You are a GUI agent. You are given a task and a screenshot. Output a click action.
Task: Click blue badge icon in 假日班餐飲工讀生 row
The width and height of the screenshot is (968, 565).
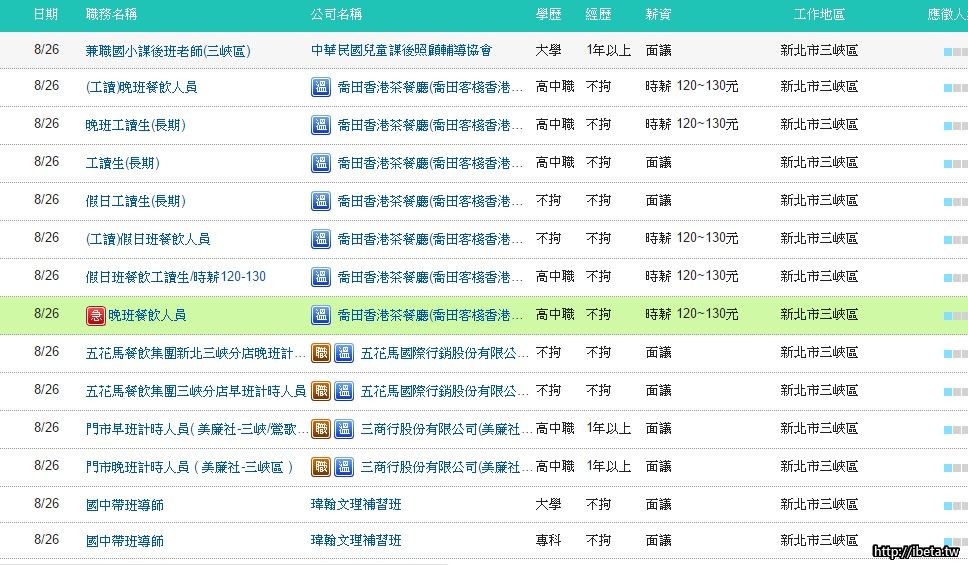point(321,277)
